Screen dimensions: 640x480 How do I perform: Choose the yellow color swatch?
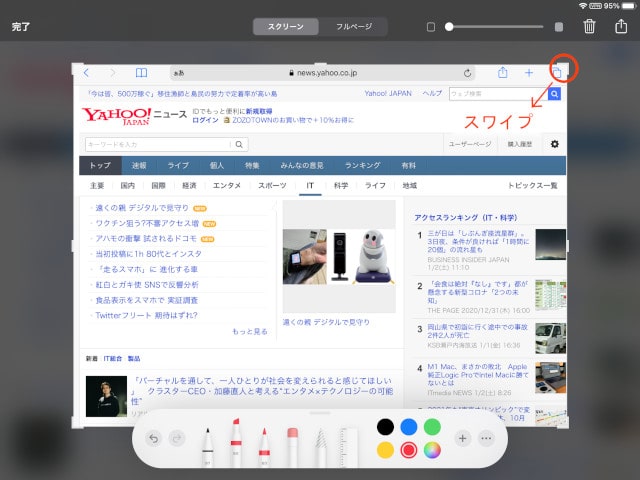[x=385, y=450]
